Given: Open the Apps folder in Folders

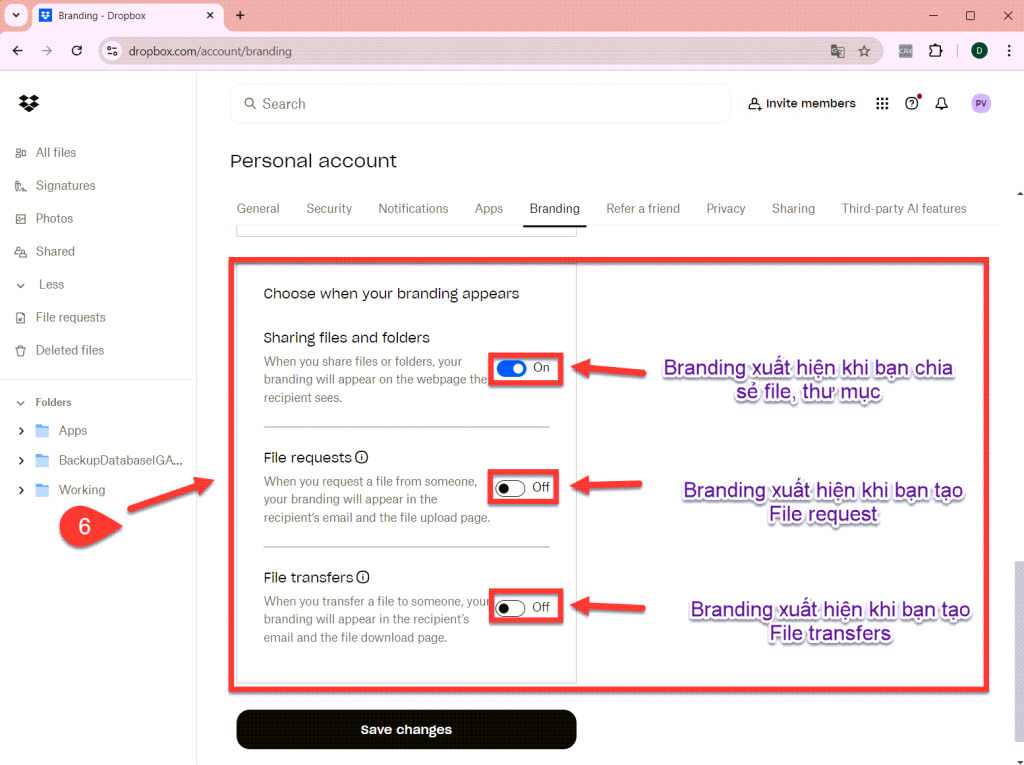Looking at the screenshot, I should (72, 431).
